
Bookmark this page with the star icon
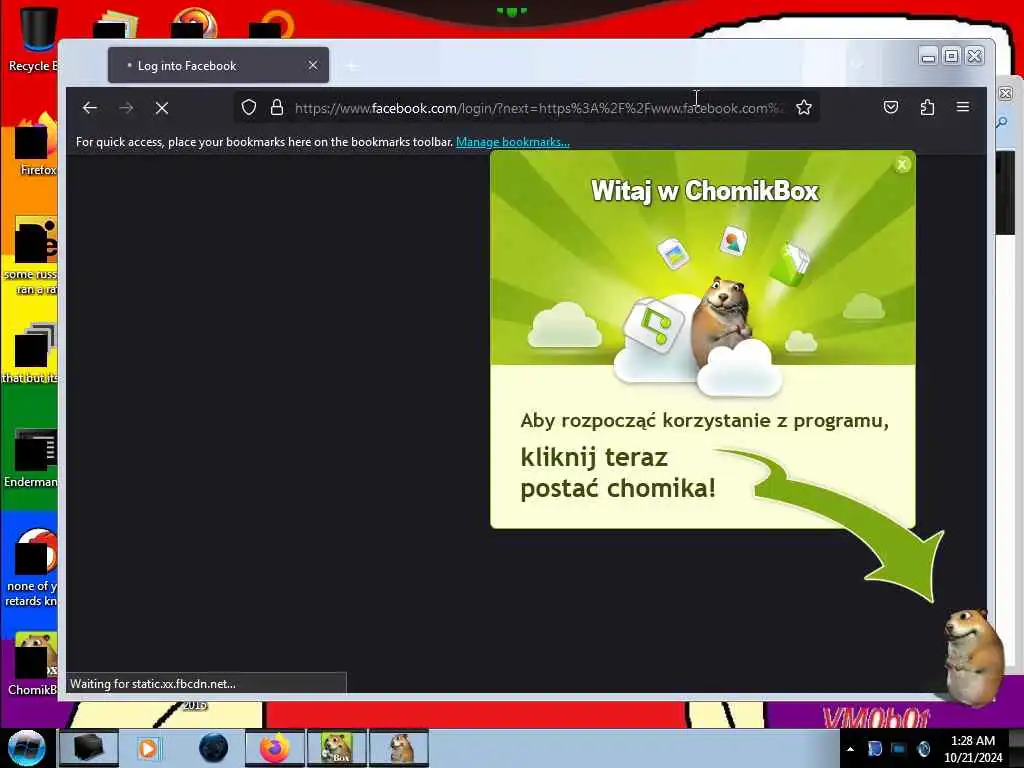tap(804, 107)
